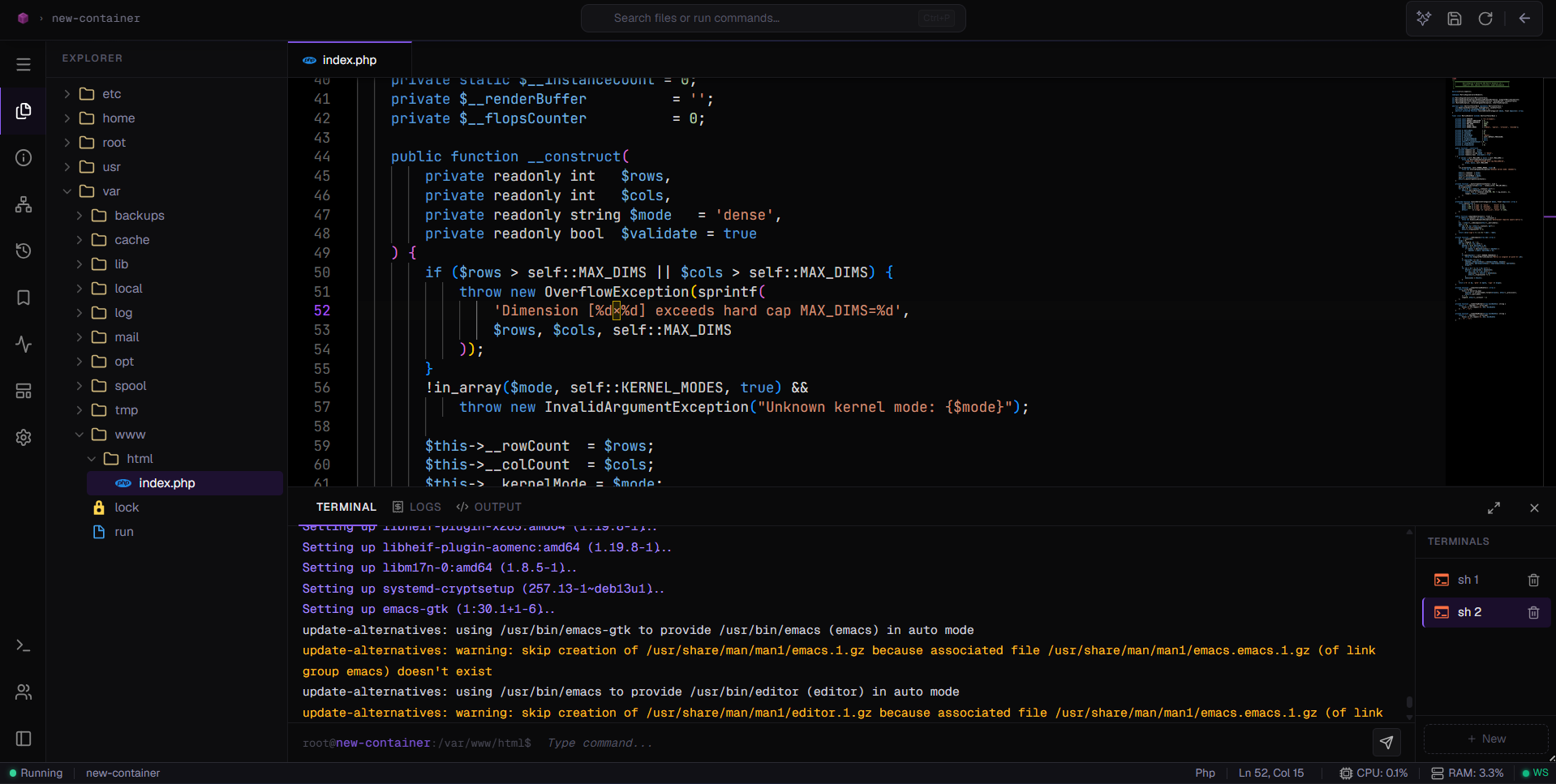Click the AI sparkle icon in the top toolbar
This screenshot has width=1556, height=784.
(x=1424, y=18)
